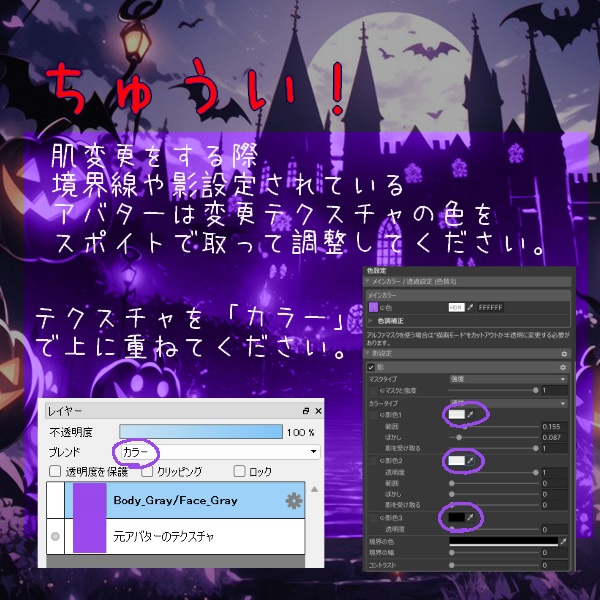Close the レイヤー panel
The image size is (600, 600).
[x=318, y=411]
